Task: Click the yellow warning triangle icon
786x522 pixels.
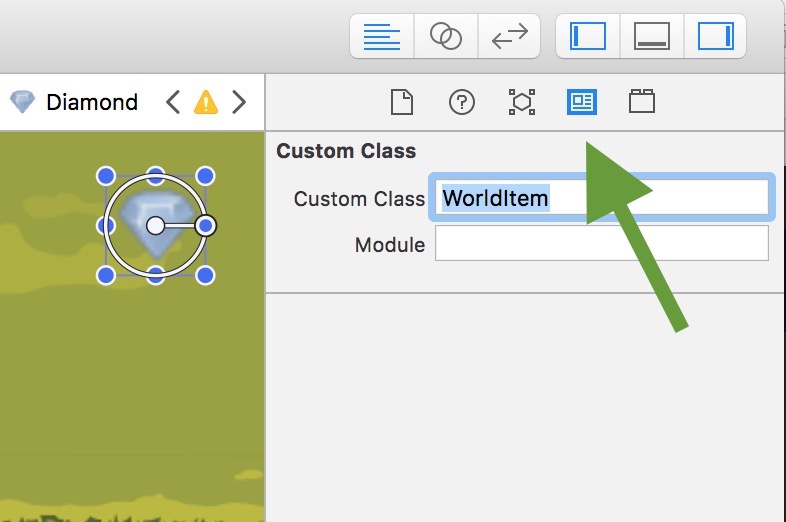Action: click(206, 102)
